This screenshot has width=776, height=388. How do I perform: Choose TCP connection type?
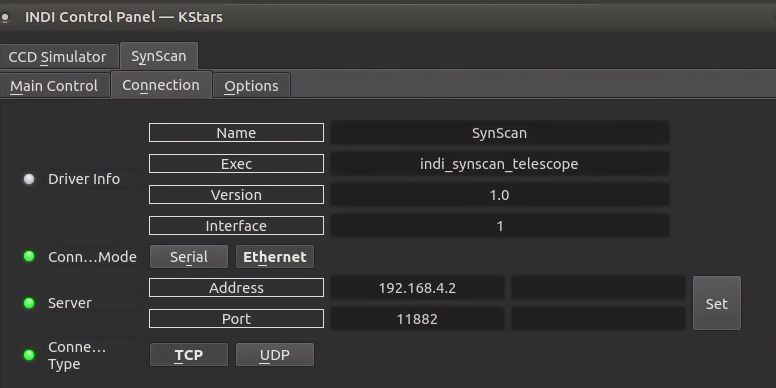point(189,355)
